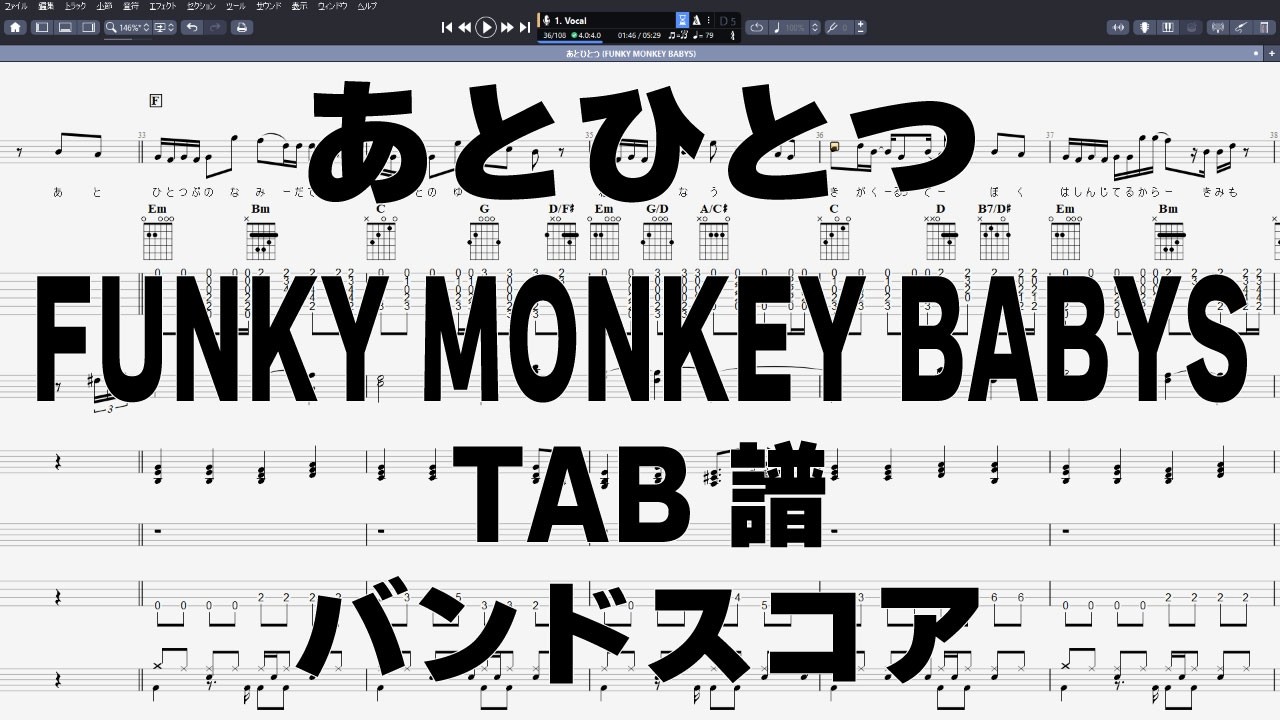The height and width of the screenshot is (720, 1280).
Task: Start playback with the play button
Action: (486, 27)
